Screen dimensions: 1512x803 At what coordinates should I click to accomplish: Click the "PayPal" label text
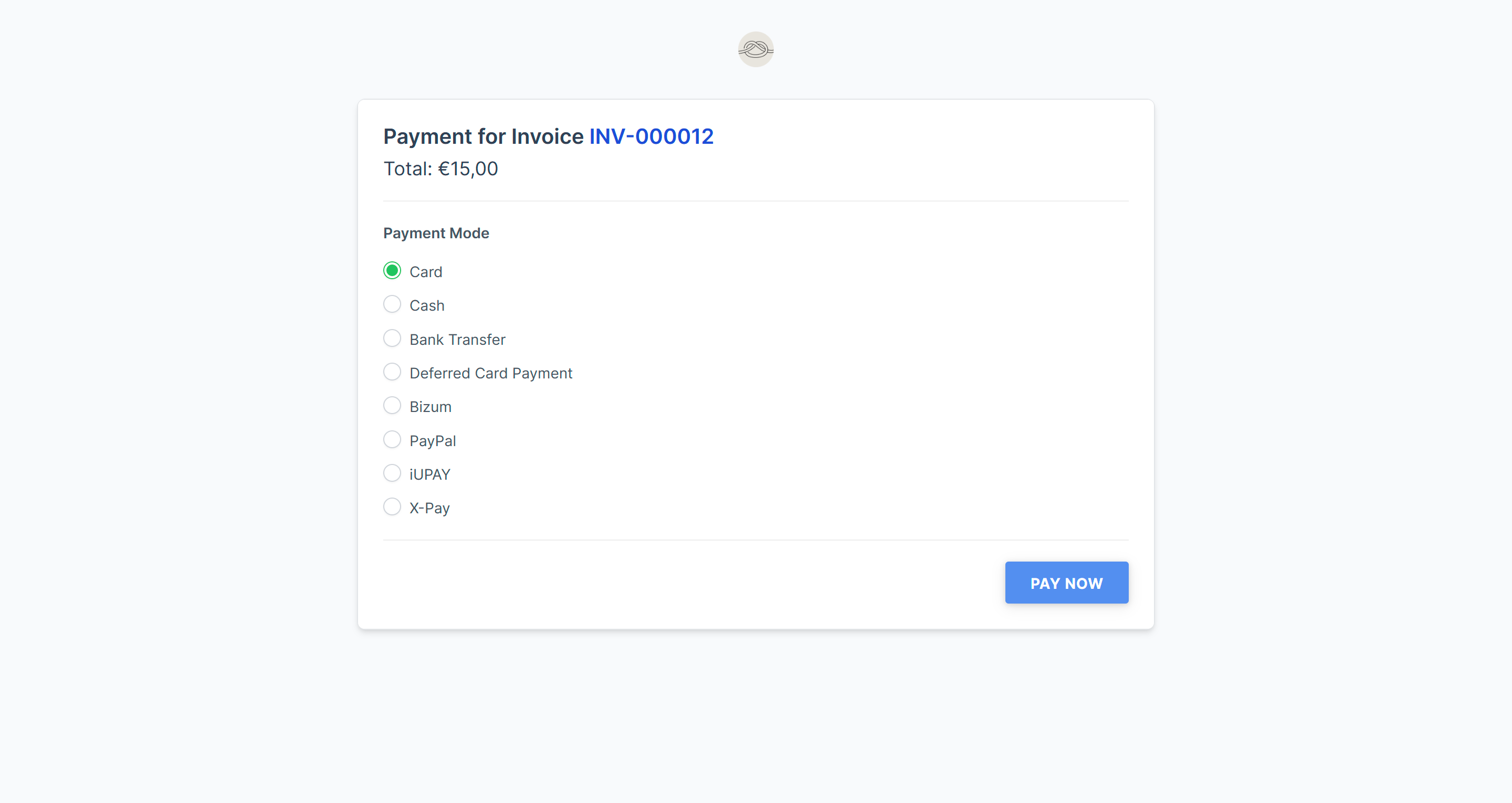click(x=433, y=441)
